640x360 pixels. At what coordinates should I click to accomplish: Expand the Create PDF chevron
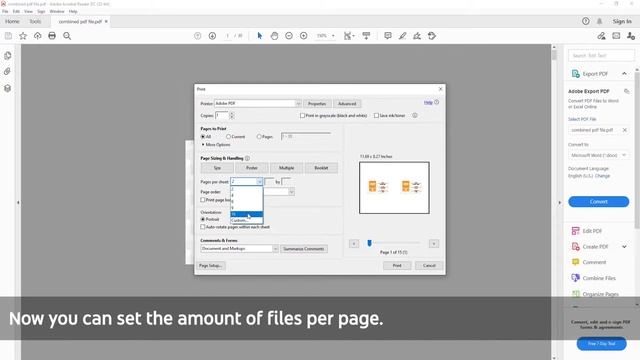pos(624,247)
